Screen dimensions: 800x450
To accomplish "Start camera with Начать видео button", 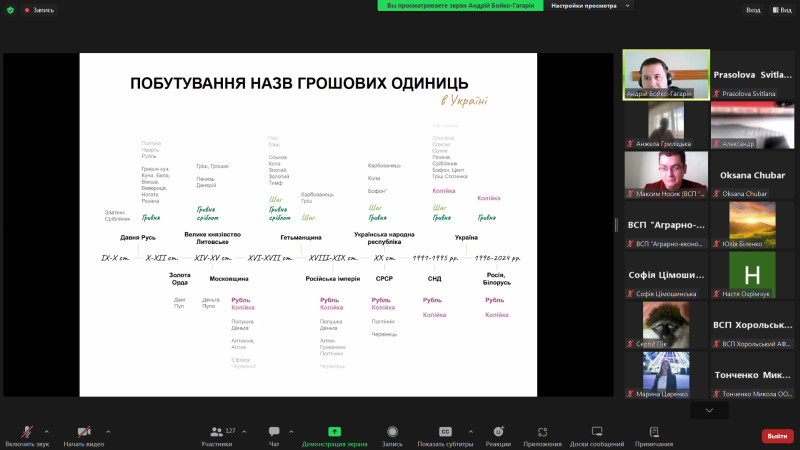I will (84, 434).
